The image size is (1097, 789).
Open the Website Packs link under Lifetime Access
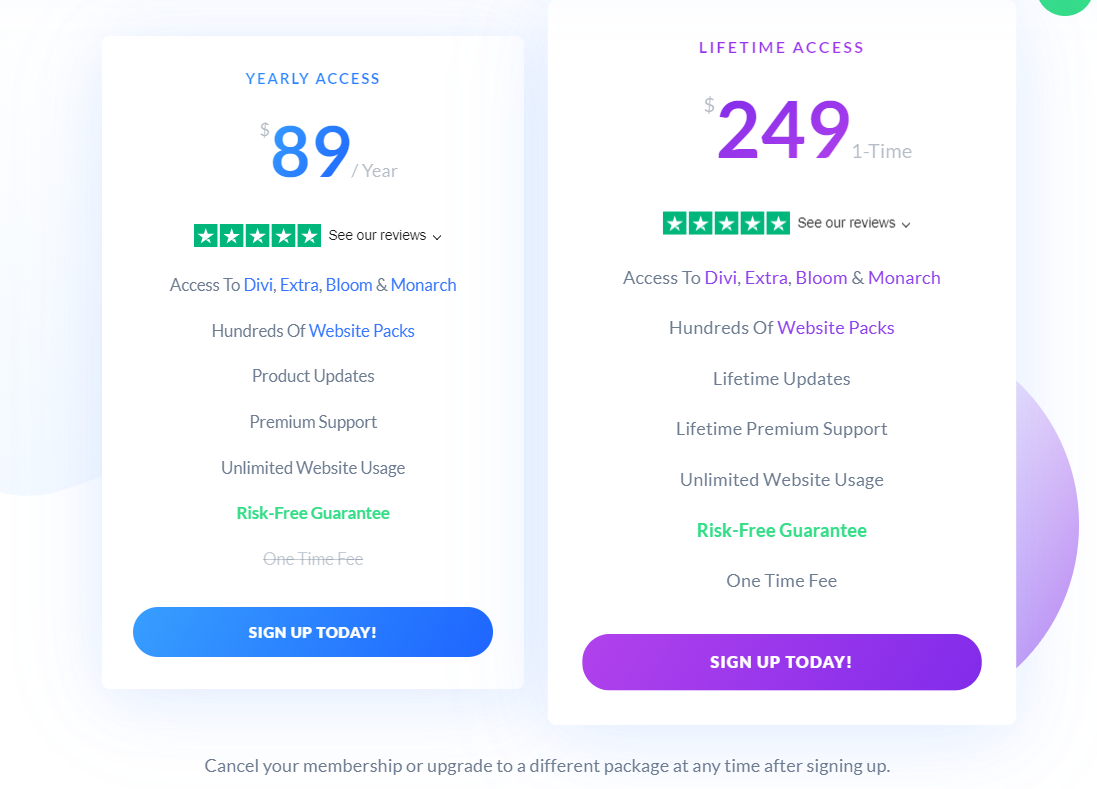pos(835,327)
